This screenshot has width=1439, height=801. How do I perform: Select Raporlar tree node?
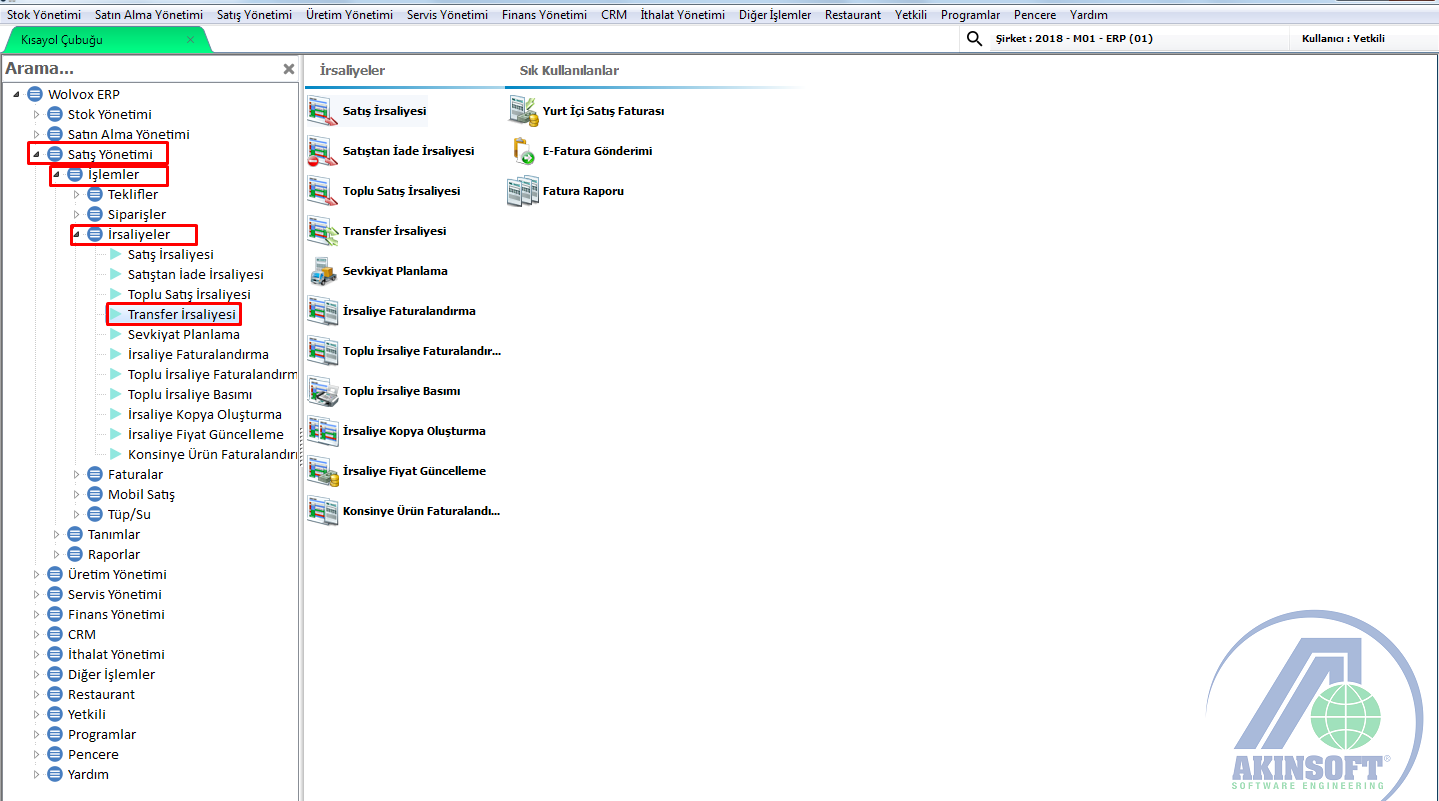click(x=114, y=554)
